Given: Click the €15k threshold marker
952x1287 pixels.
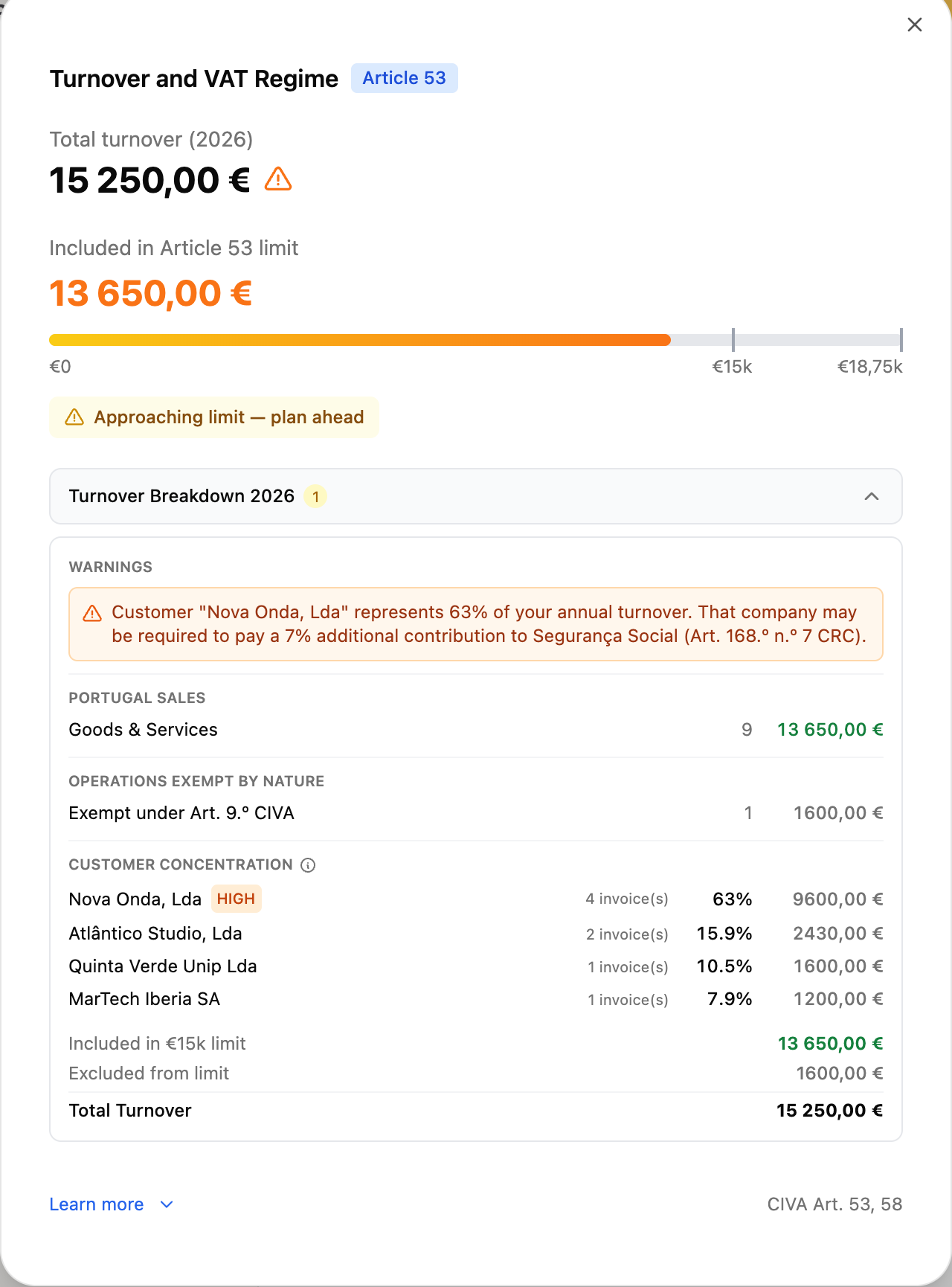Looking at the screenshot, I should coord(733,340).
